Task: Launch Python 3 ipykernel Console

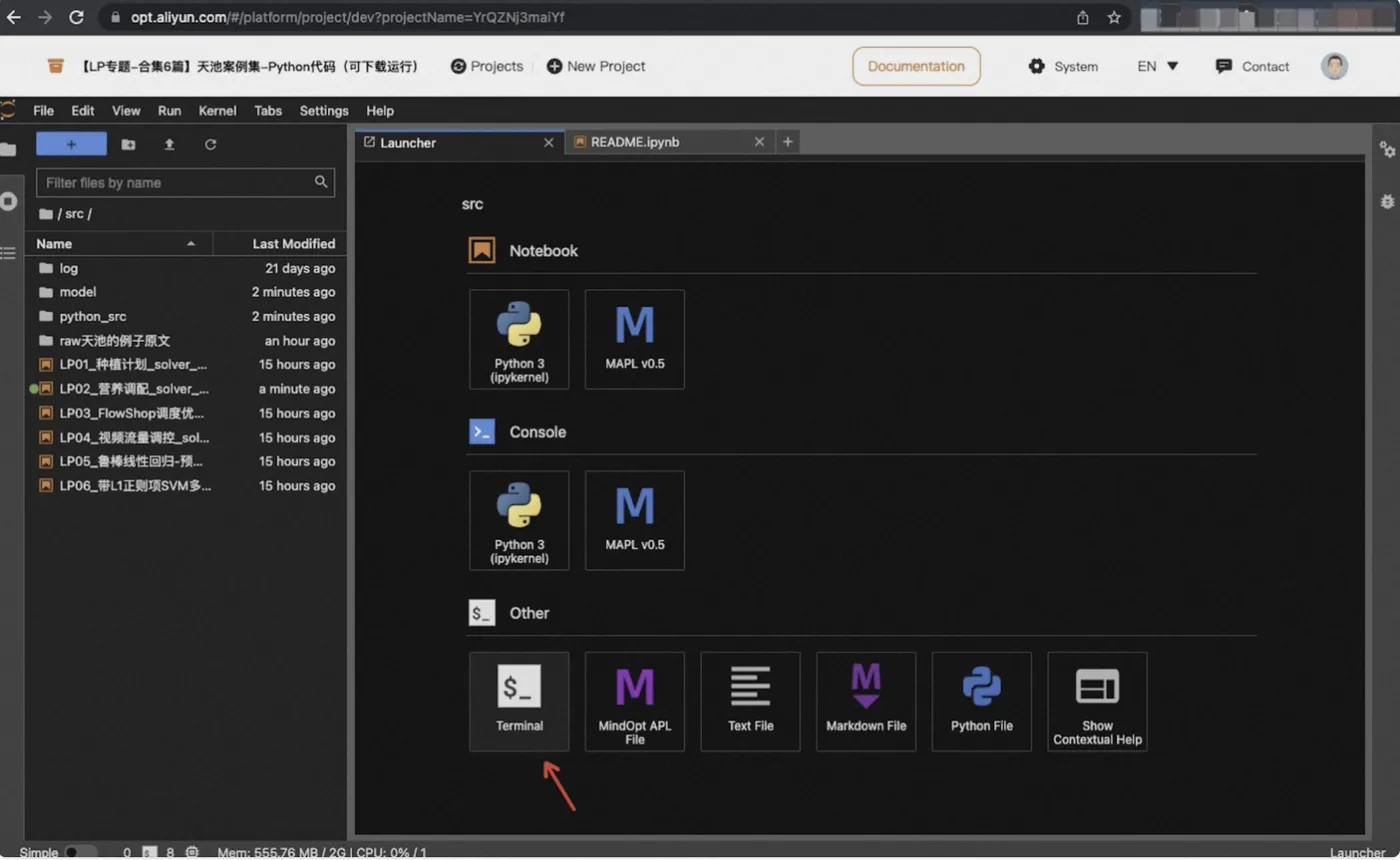Action: point(519,520)
